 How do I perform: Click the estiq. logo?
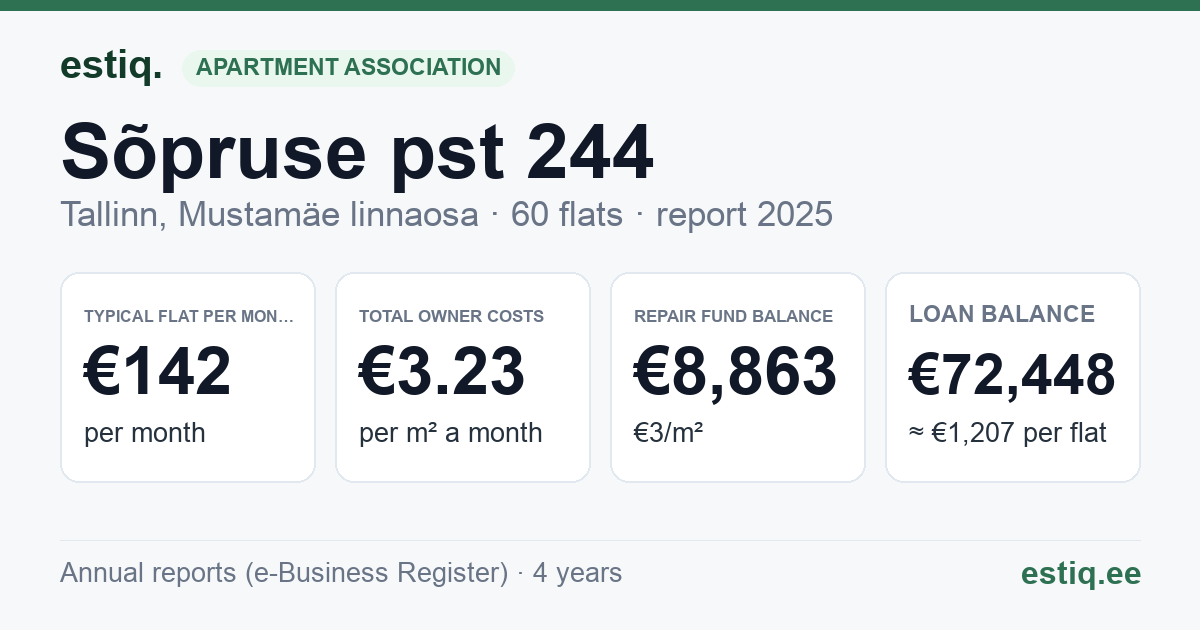[x=111, y=66]
